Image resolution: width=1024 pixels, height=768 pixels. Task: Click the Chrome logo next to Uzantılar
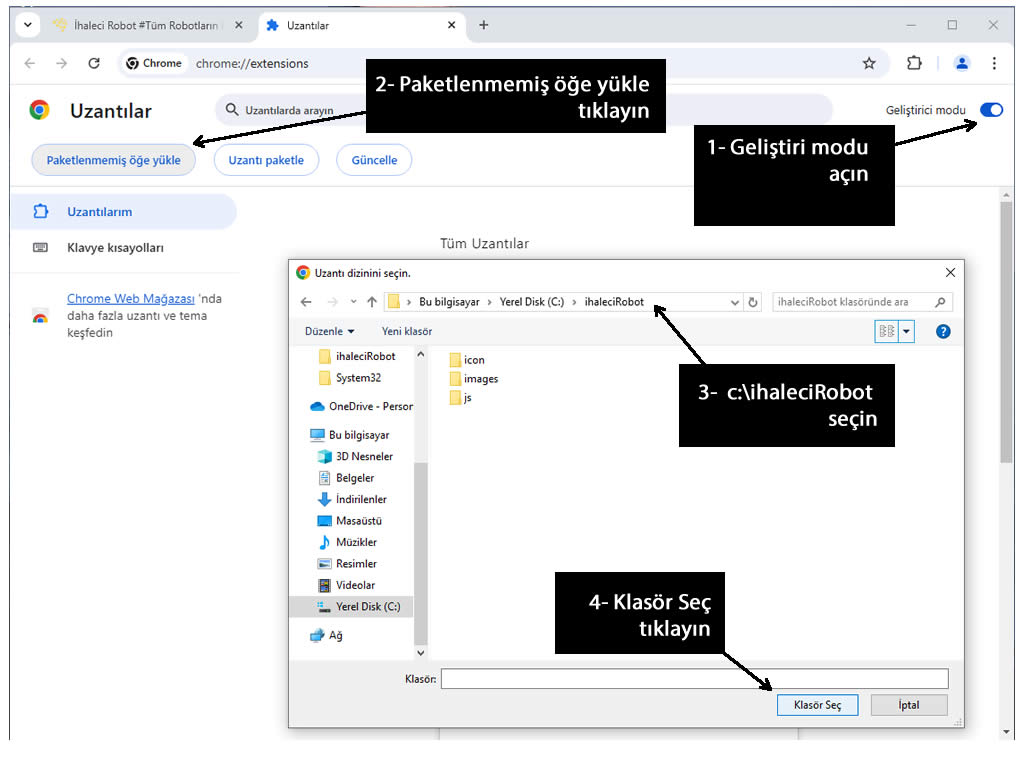(39, 110)
